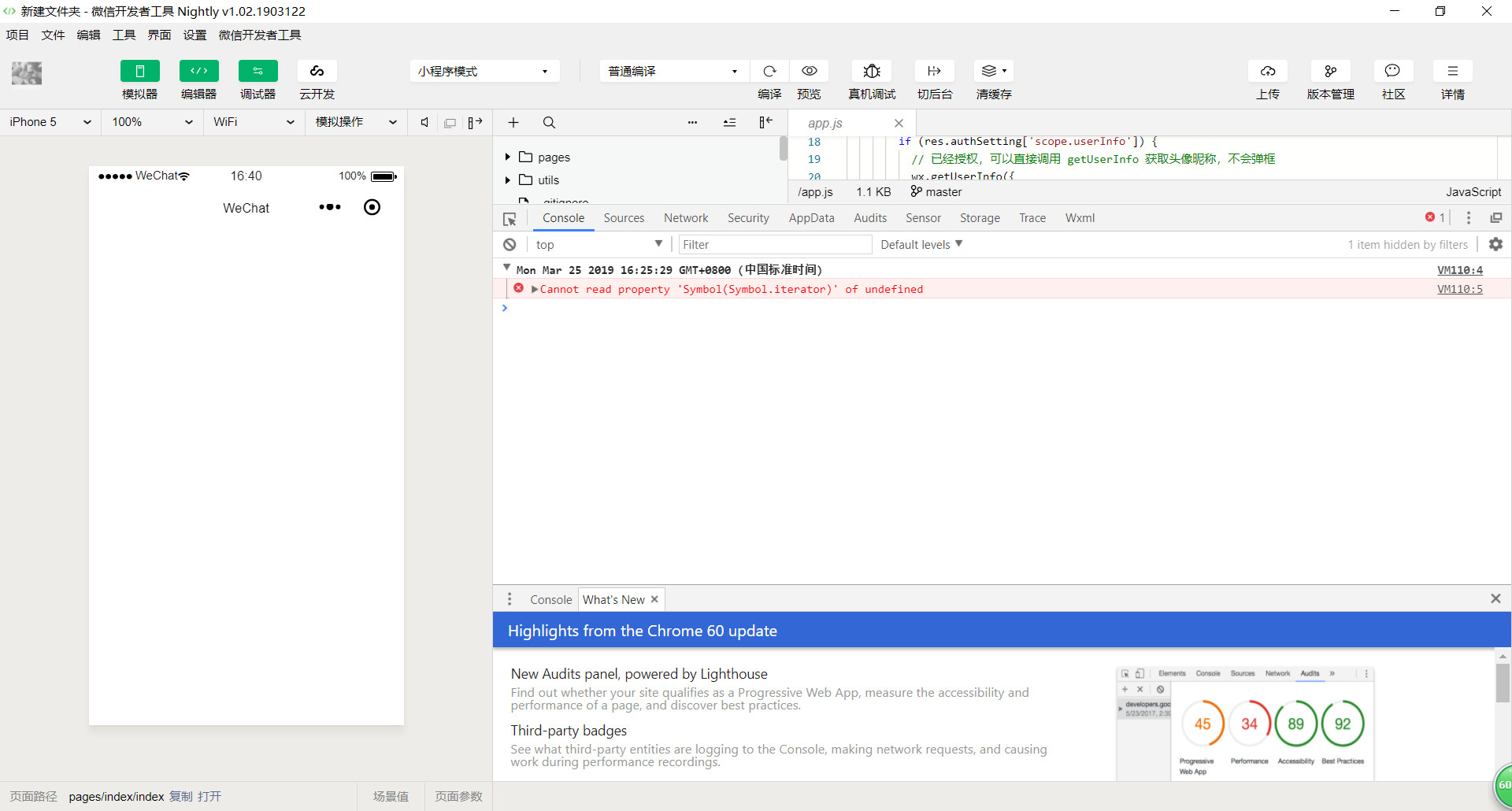Open the clear cache (清缓存) menu
1512x811 pixels.
click(x=994, y=71)
